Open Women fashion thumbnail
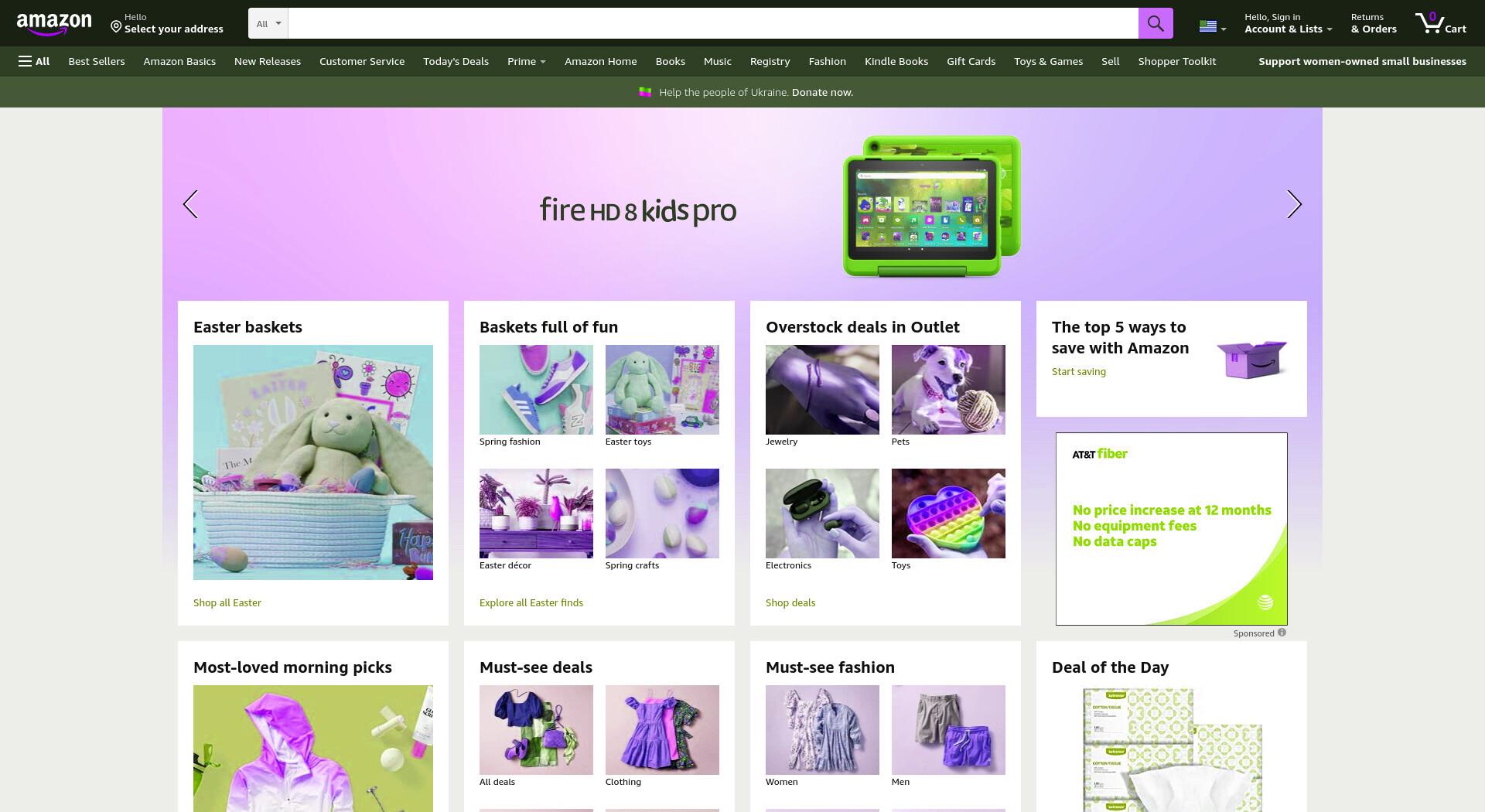 pos(822,730)
